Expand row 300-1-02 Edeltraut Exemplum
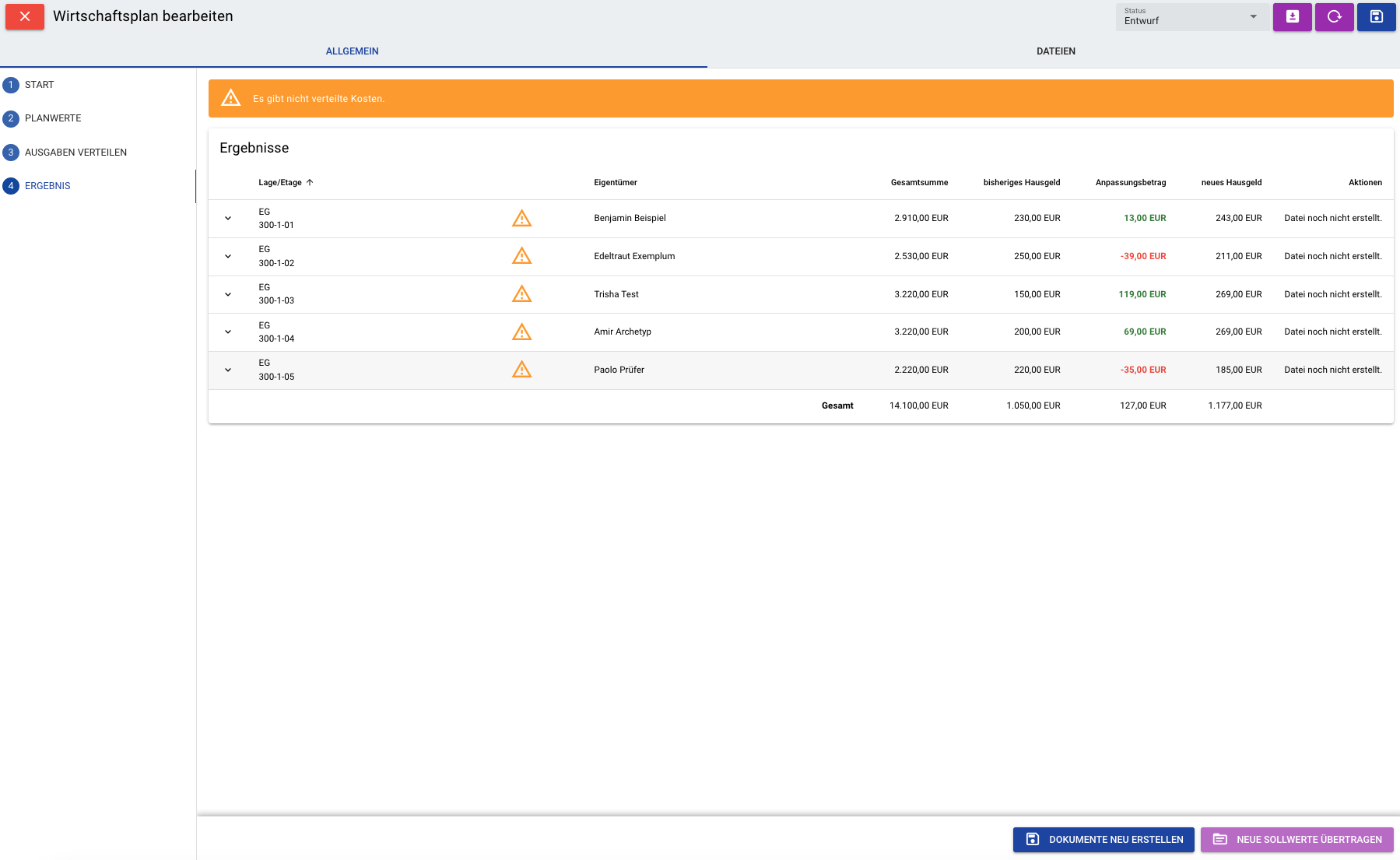This screenshot has height=860, width=1400. [228, 257]
